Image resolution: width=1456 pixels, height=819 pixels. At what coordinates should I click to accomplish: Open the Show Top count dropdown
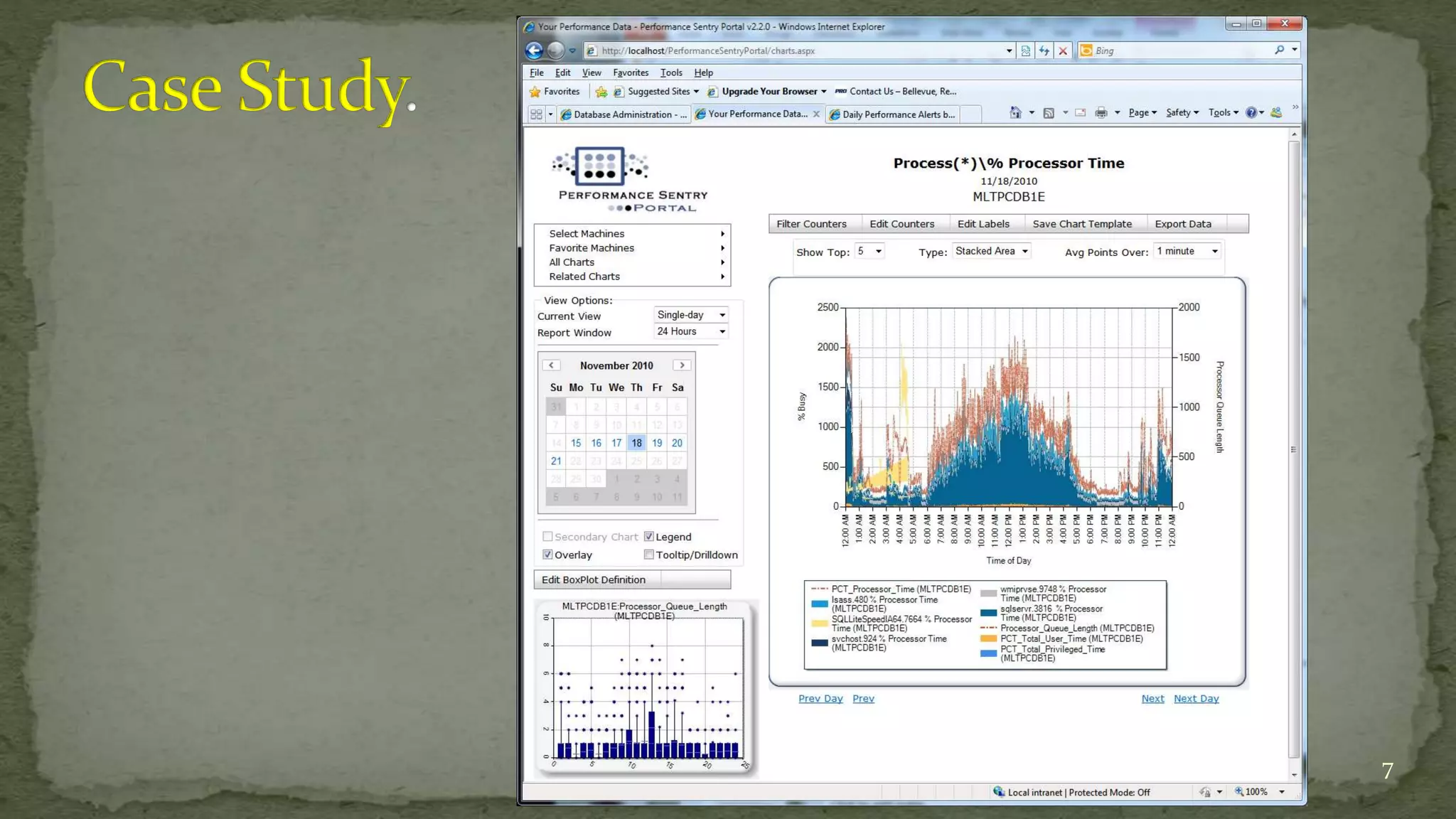tap(869, 251)
